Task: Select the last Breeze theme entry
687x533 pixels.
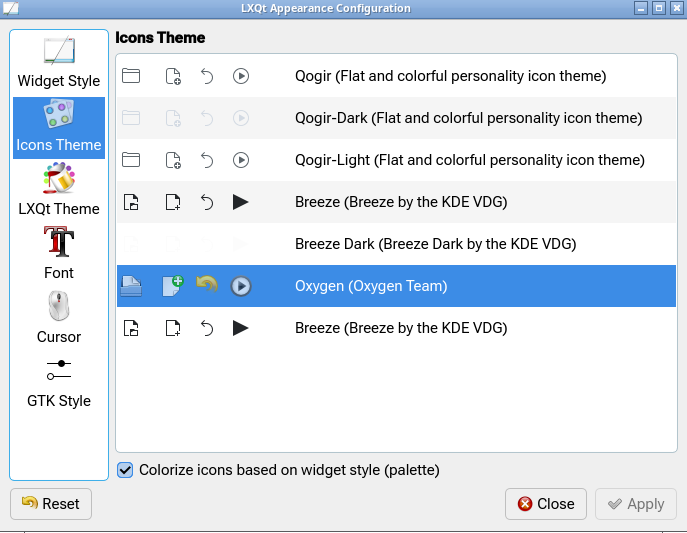Action: tap(401, 328)
